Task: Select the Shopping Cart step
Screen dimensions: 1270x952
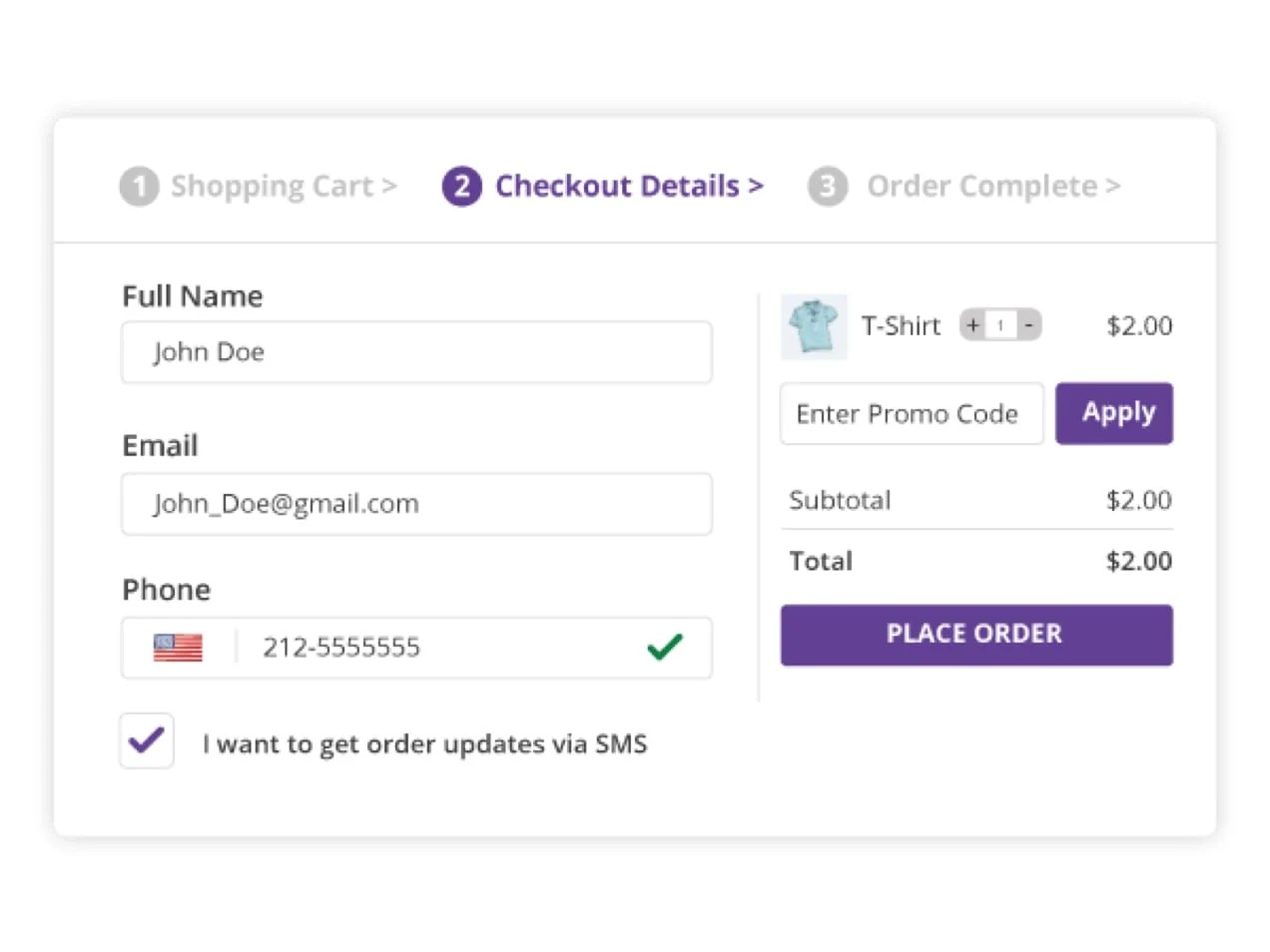Action: (x=283, y=186)
